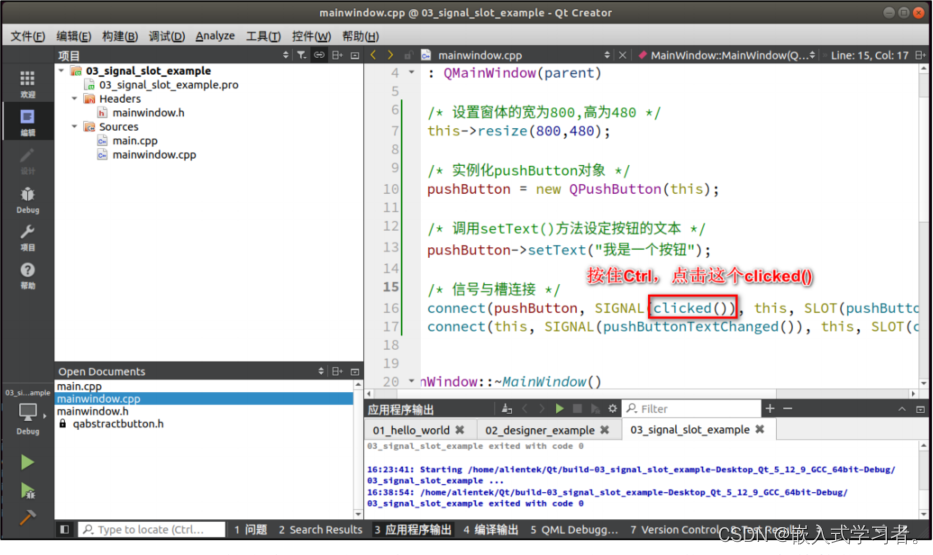This screenshot has width=933, height=555.
Task: Zoom out the application output text
Action: 788,409
